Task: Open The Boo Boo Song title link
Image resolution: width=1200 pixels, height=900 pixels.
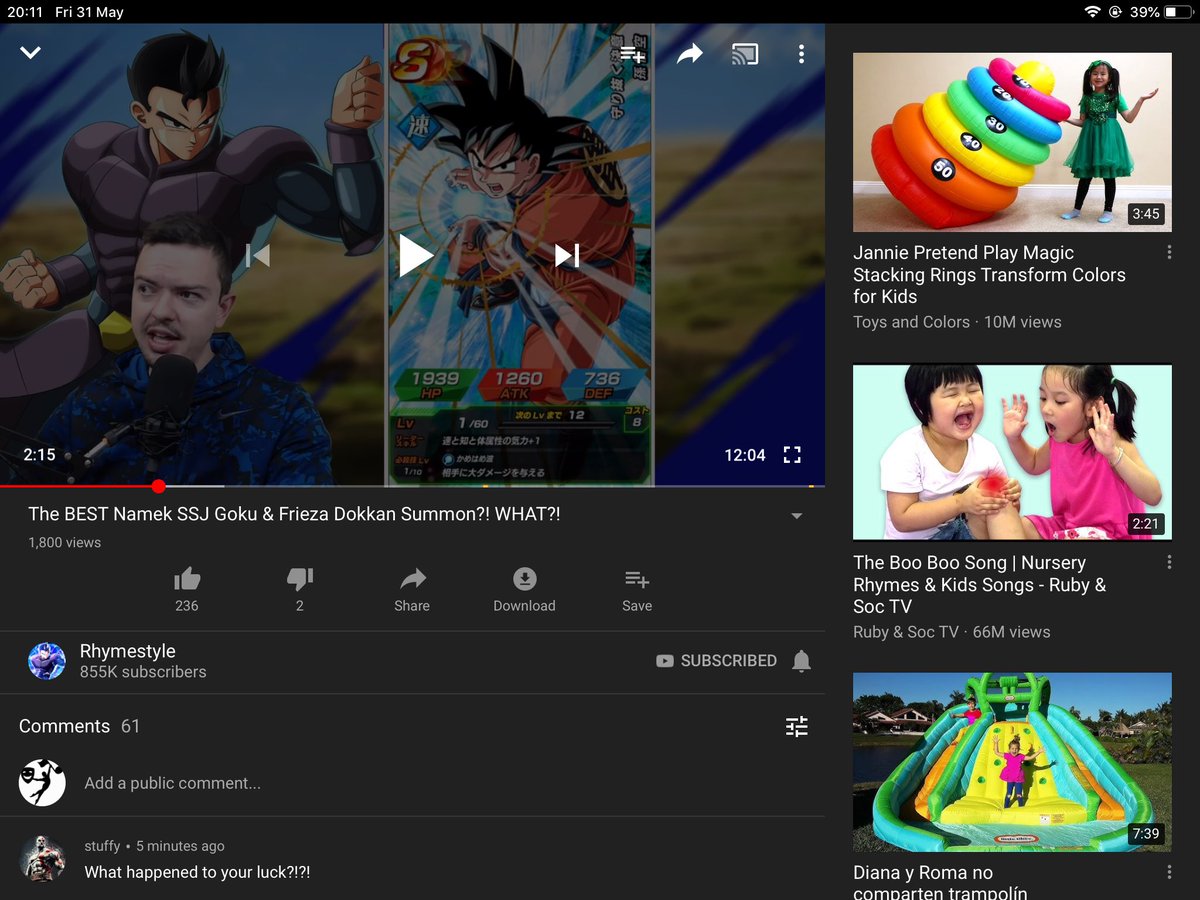Action: (979, 585)
